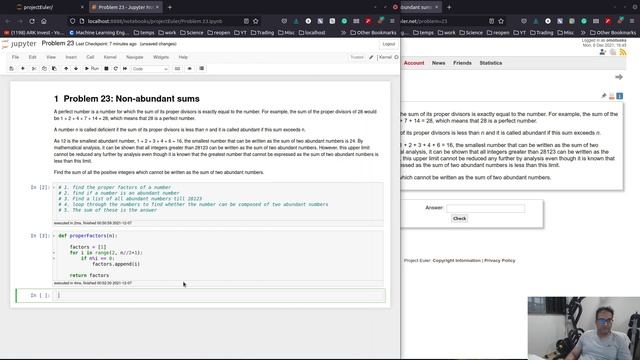Switch to the projectEuler/ browser tab

pyautogui.click(x=46, y=7)
